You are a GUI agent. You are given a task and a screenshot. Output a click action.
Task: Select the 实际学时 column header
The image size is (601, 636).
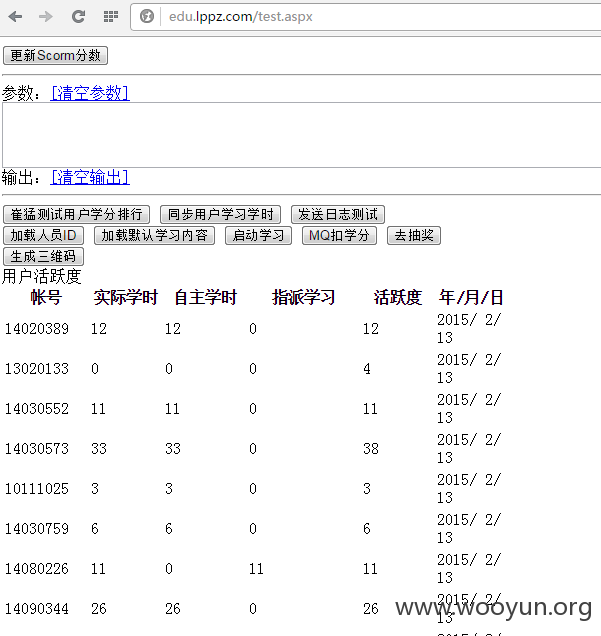[x=126, y=297]
